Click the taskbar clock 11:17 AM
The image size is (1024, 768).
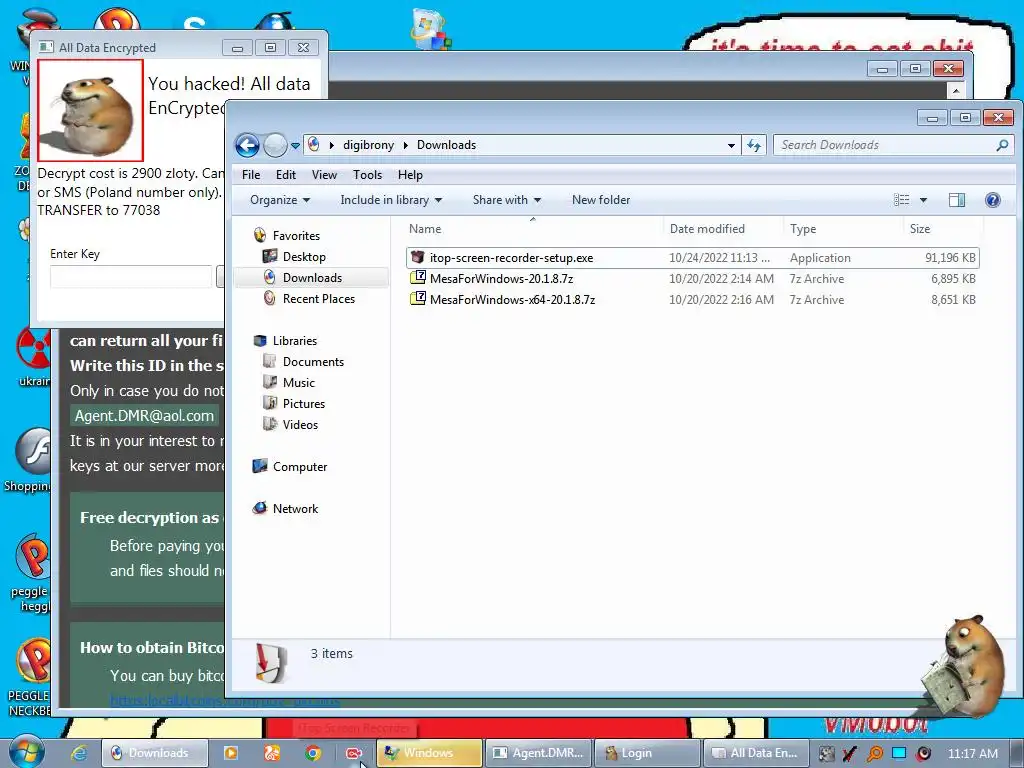[x=972, y=753]
